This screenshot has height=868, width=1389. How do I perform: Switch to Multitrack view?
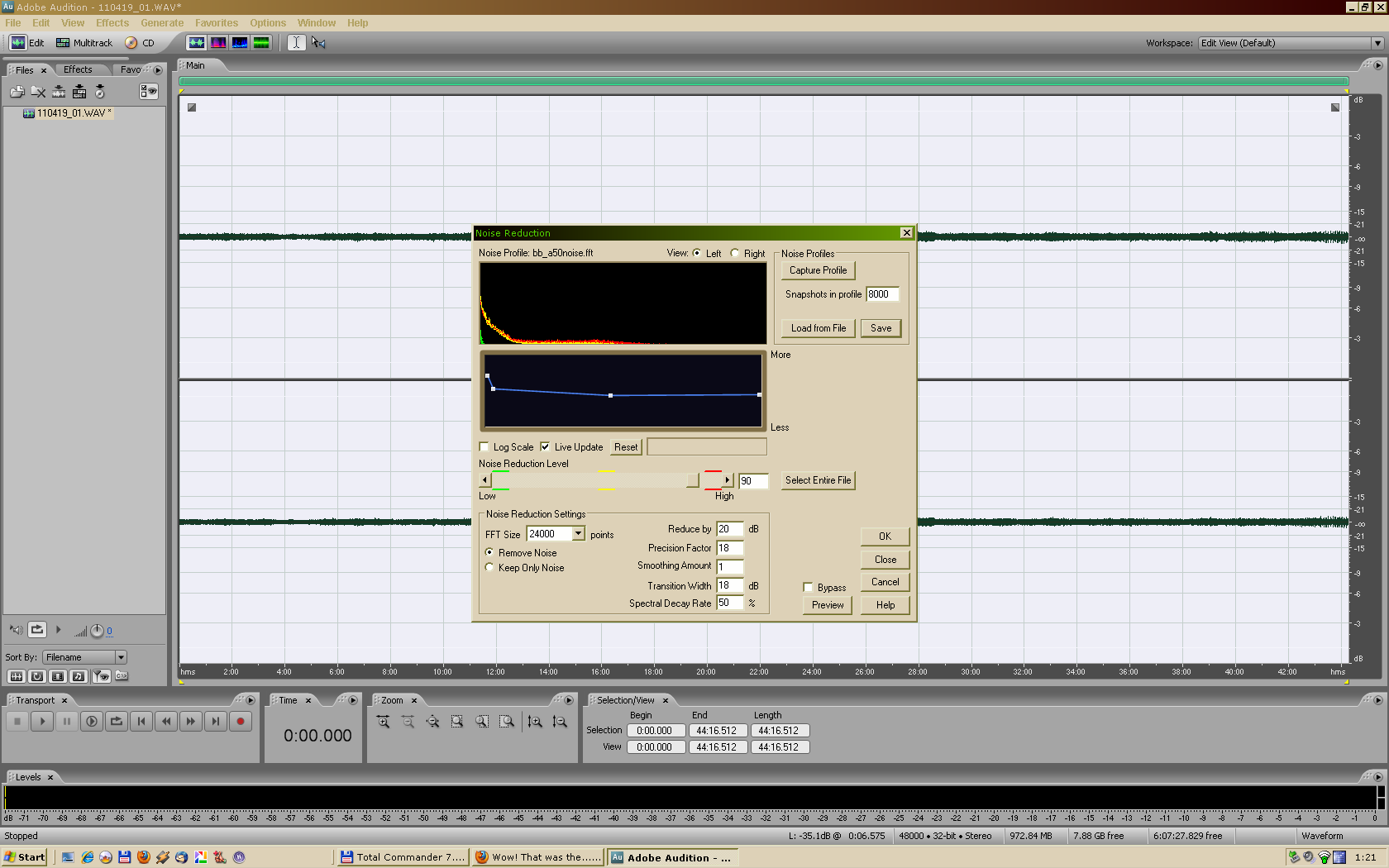point(84,43)
